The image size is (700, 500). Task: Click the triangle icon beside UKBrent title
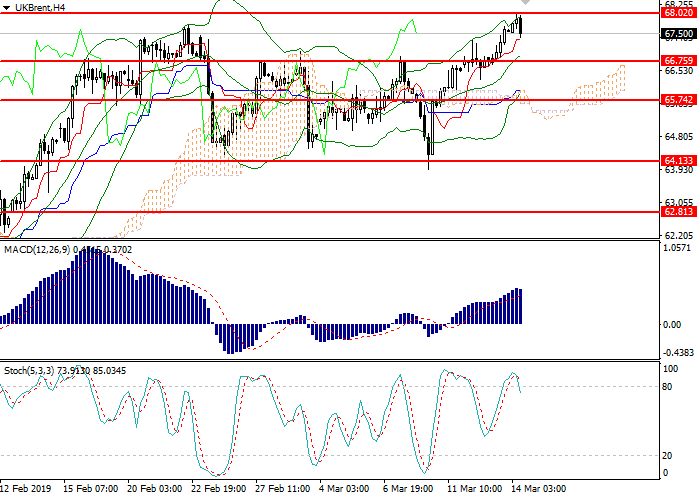click(5, 8)
